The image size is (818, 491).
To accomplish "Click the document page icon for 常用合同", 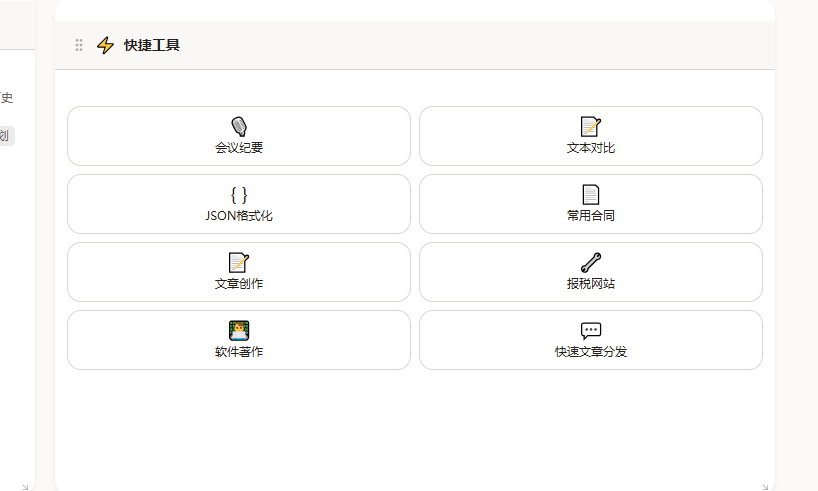I will pos(591,194).
